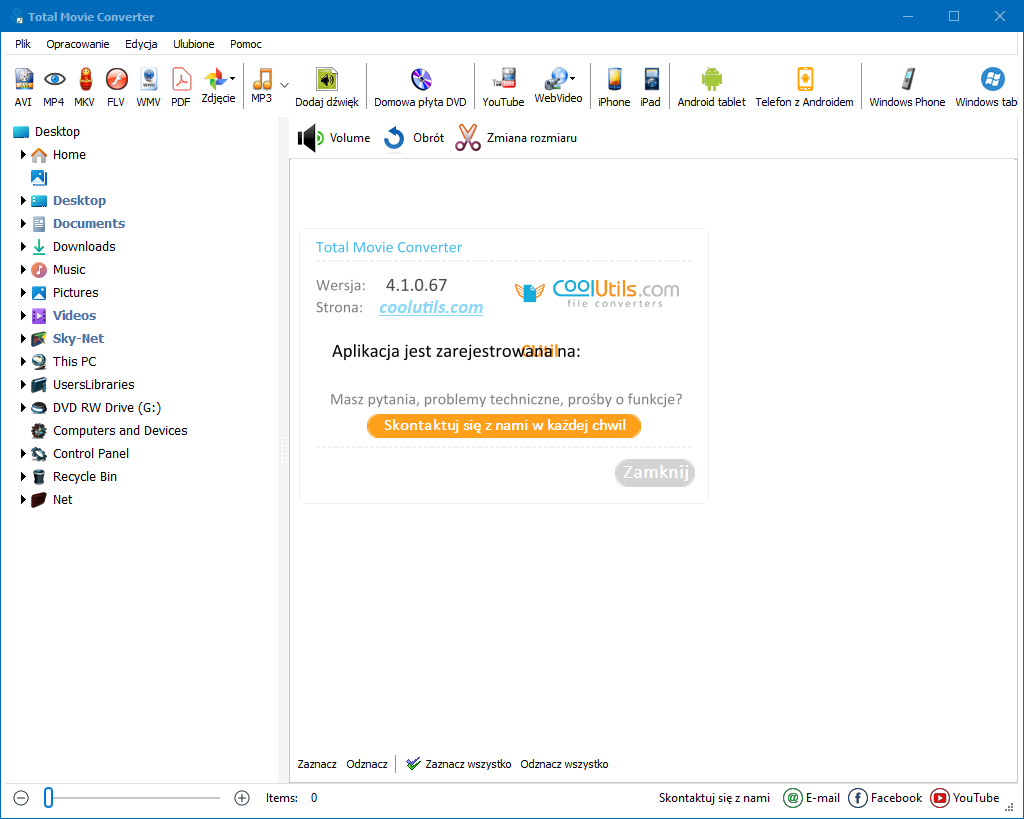Open the Plik menu
1024x819 pixels.
coord(23,44)
